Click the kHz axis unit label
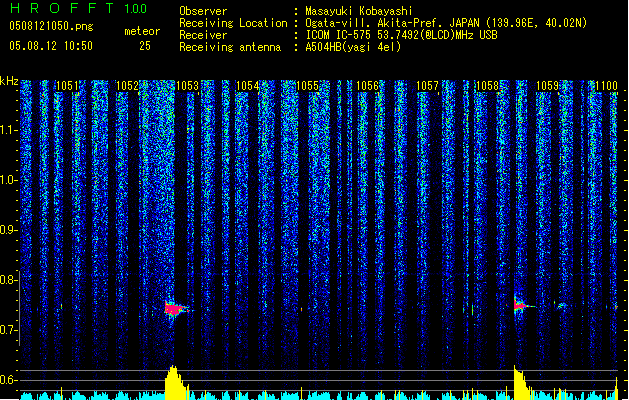The image size is (629, 400). pos(9,81)
